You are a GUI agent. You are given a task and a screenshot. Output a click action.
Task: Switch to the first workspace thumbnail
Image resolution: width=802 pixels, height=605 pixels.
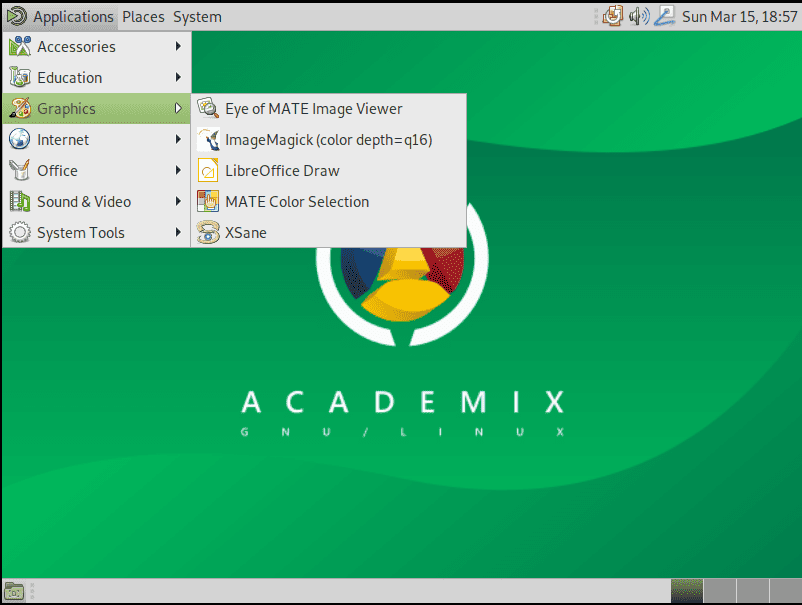(686, 591)
